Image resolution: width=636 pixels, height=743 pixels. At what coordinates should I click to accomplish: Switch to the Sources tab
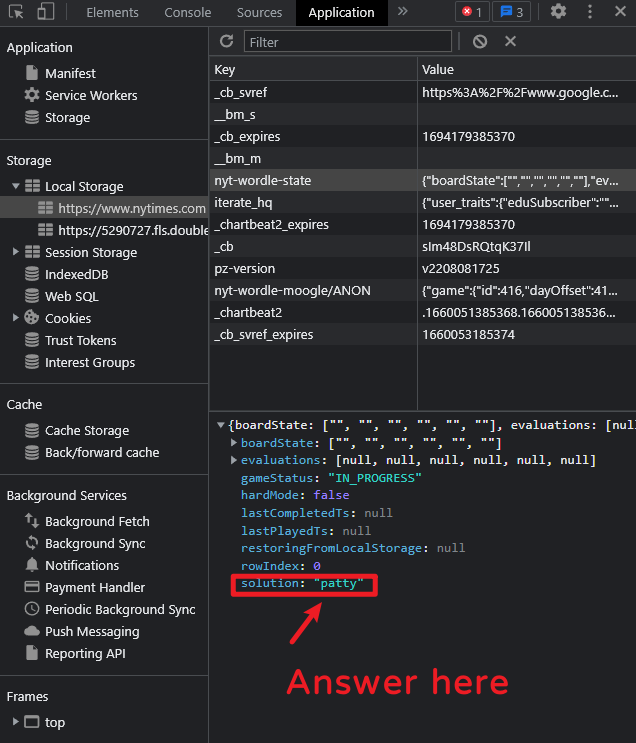click(x=259, y=12)
